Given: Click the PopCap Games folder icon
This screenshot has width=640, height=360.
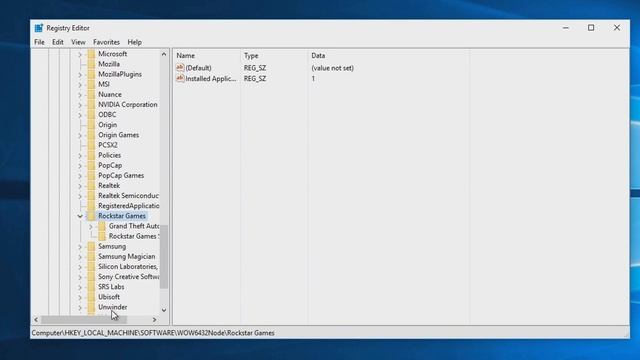Looking at the screenshot, I should pos(91,176).
